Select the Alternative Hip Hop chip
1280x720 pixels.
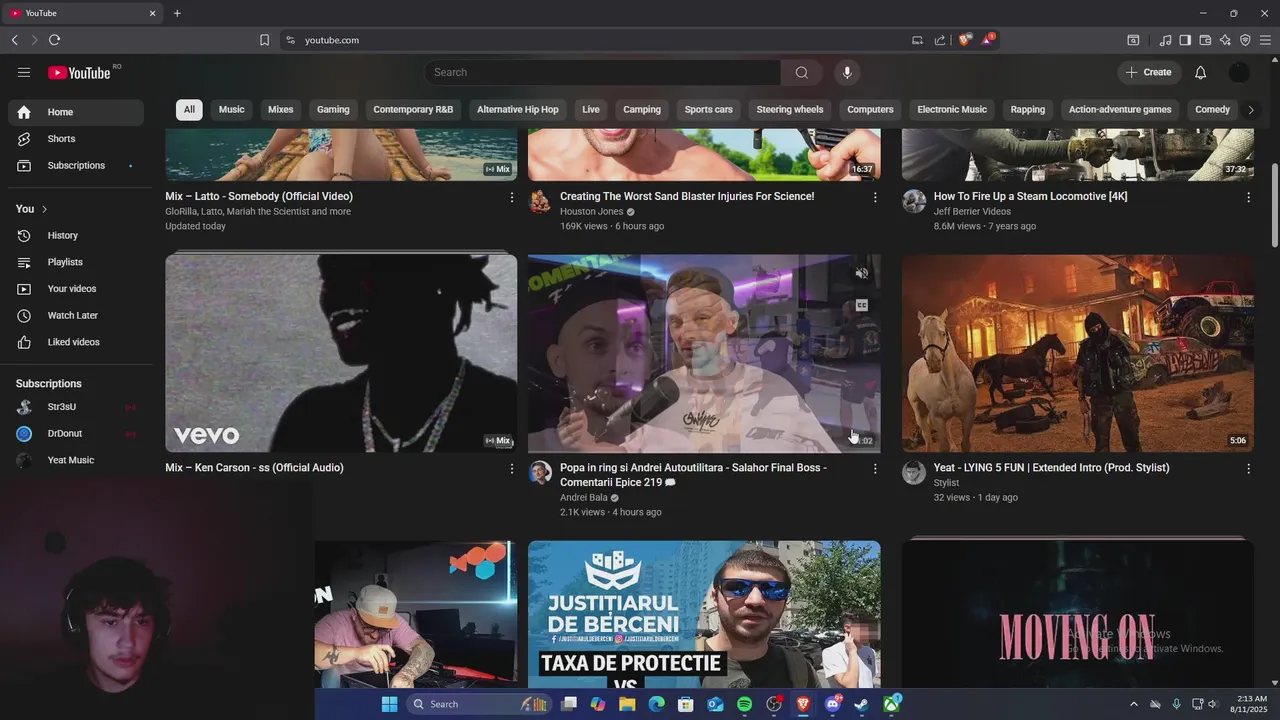518,110
